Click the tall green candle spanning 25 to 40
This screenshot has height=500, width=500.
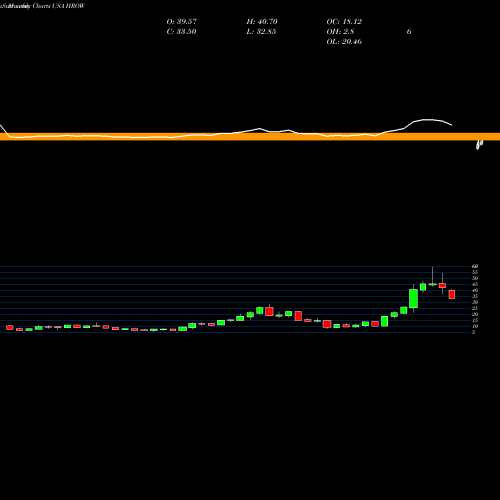point(414,298)
